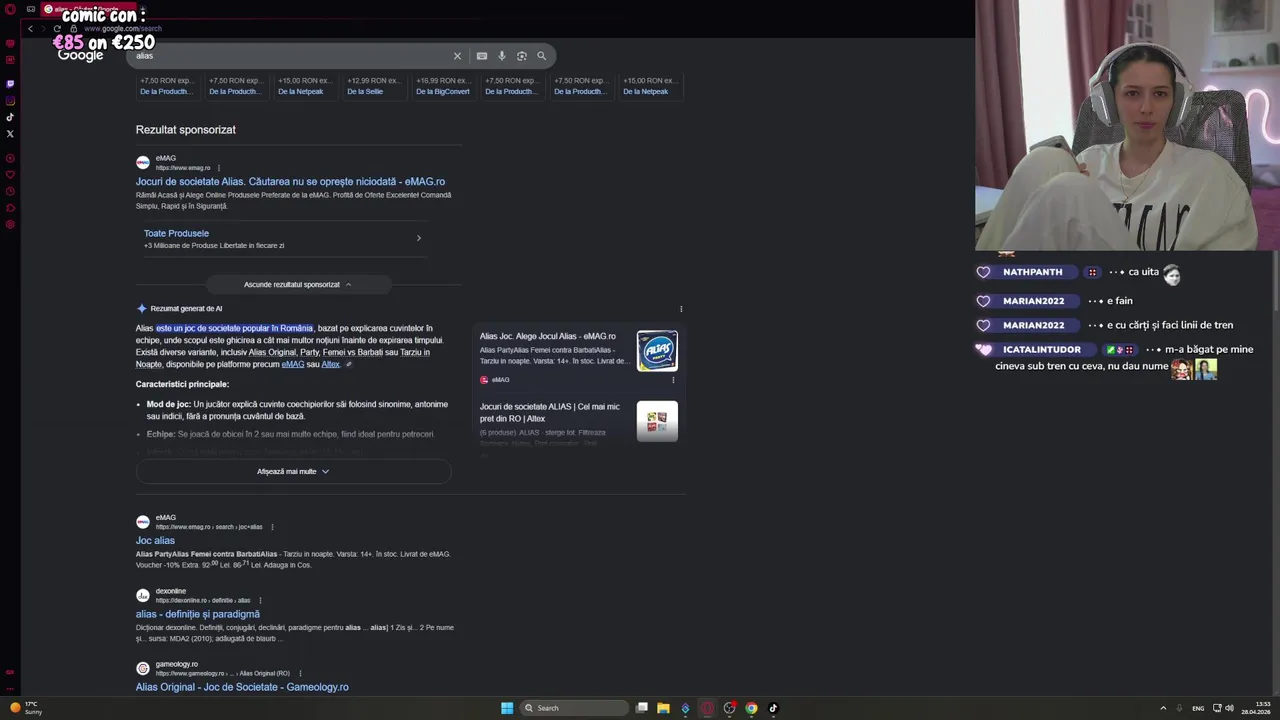This screenshot has width=1280, height=720.
Task: Open Windows Start menu
Action: click(x=507, y=708)
